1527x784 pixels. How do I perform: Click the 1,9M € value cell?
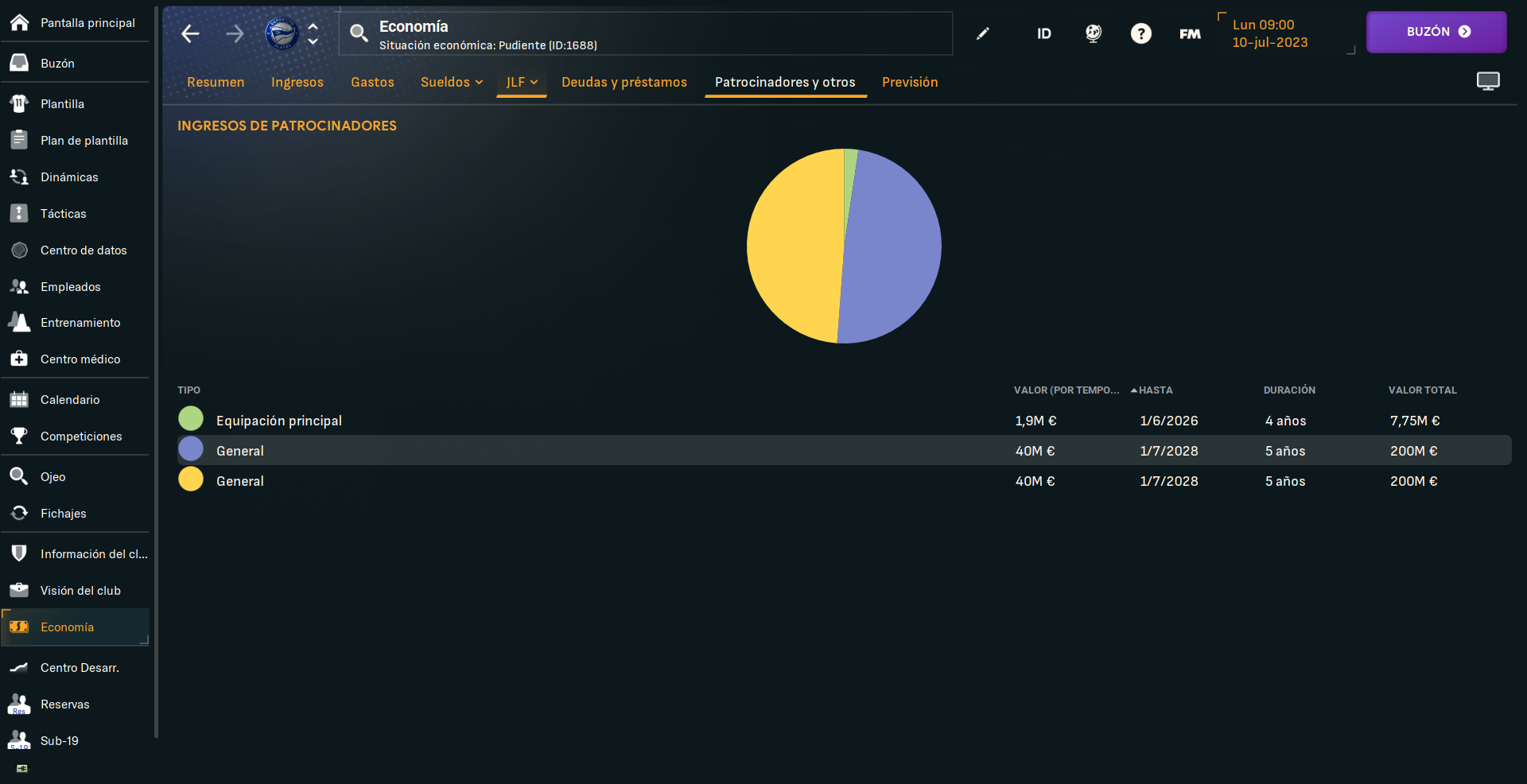[x=1035, y=421]
